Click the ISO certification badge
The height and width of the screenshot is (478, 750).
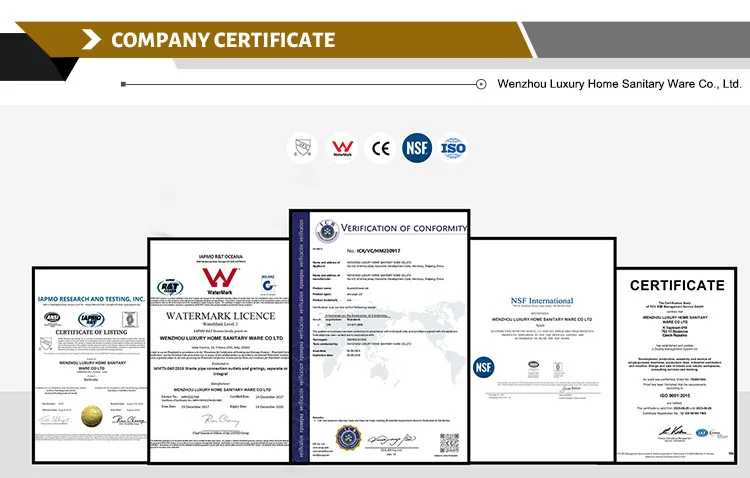tap(453, 148)
